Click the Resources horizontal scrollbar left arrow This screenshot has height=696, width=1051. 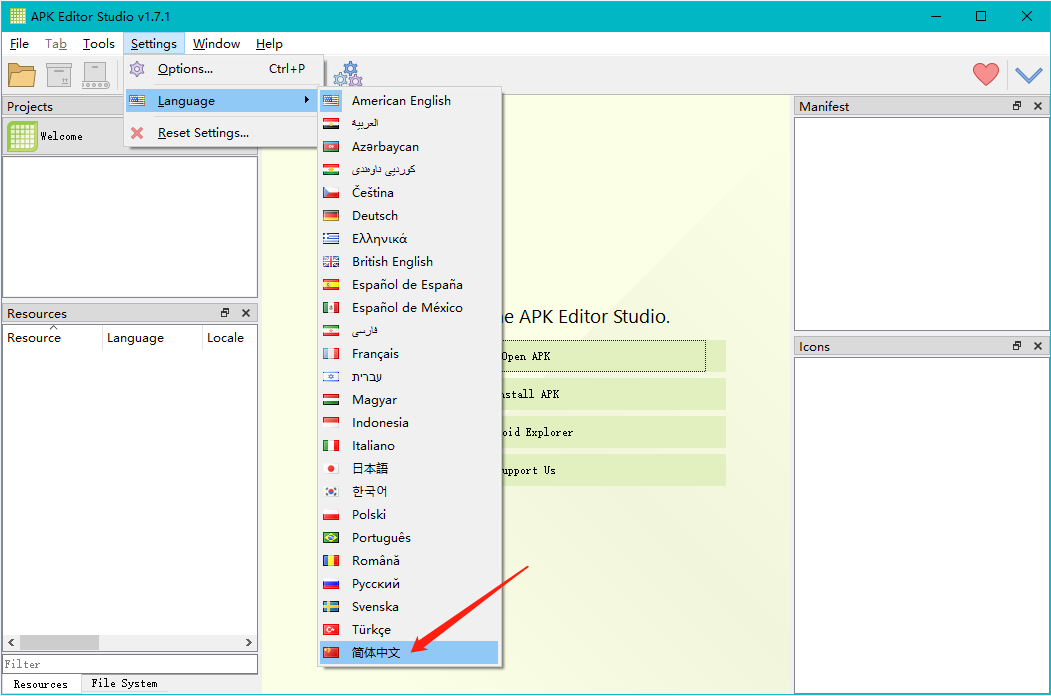click(x=11, y=642)
